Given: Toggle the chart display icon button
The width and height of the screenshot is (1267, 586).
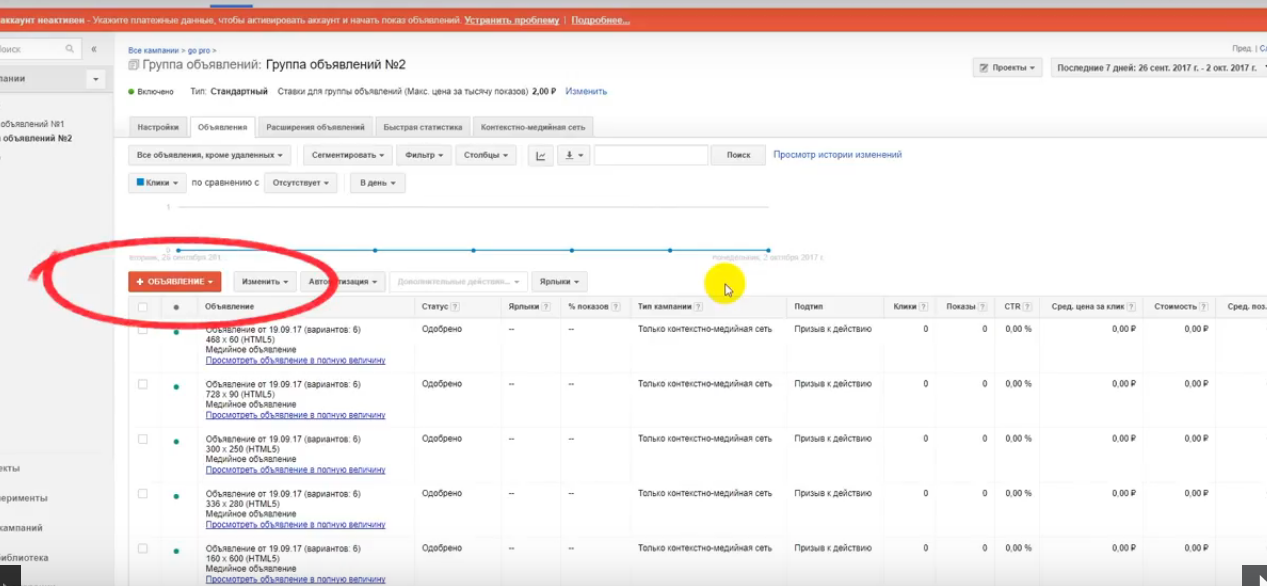Looking at the screenshot, I should (540, 155).
